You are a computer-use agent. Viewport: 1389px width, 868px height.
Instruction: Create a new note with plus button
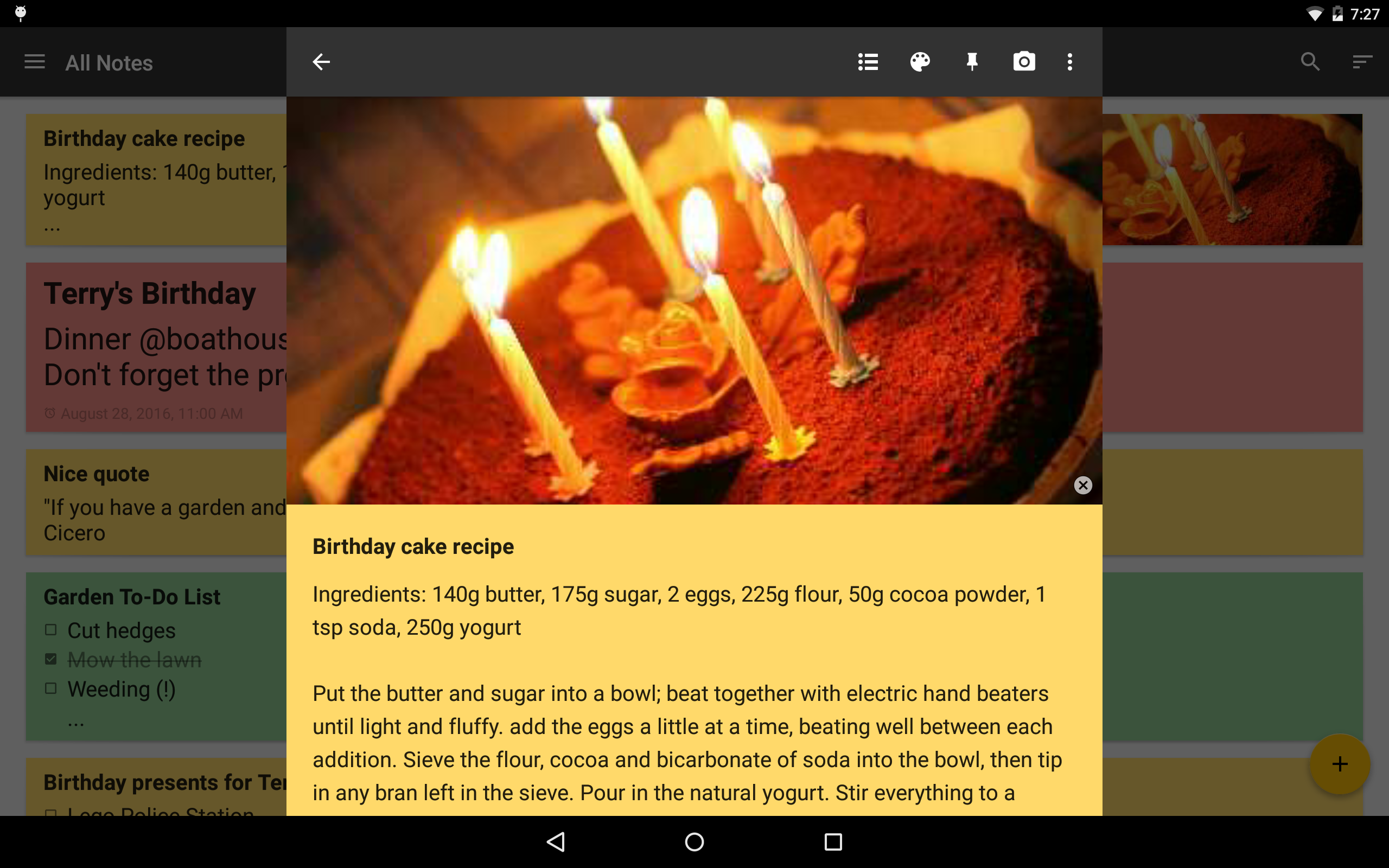tap(1340, 763)
